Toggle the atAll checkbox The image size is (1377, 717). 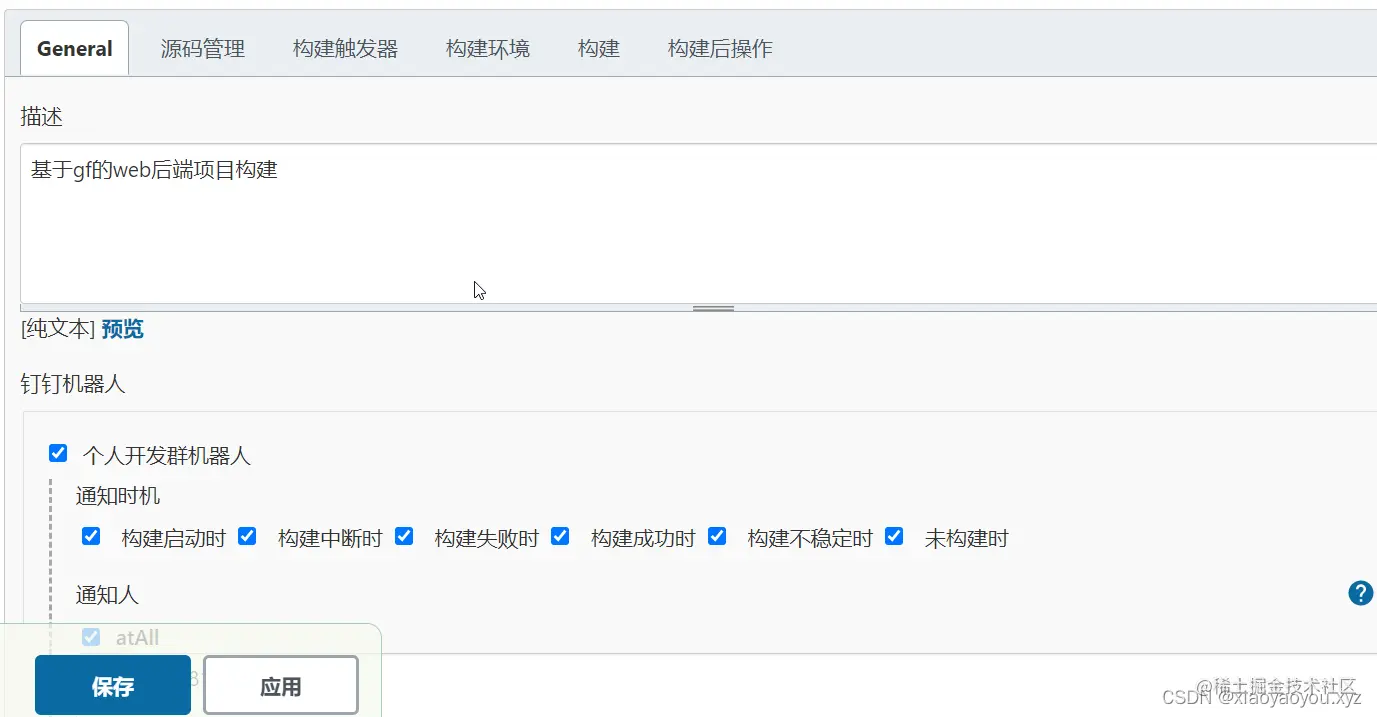pyautogui.click(x=91, y=636)
